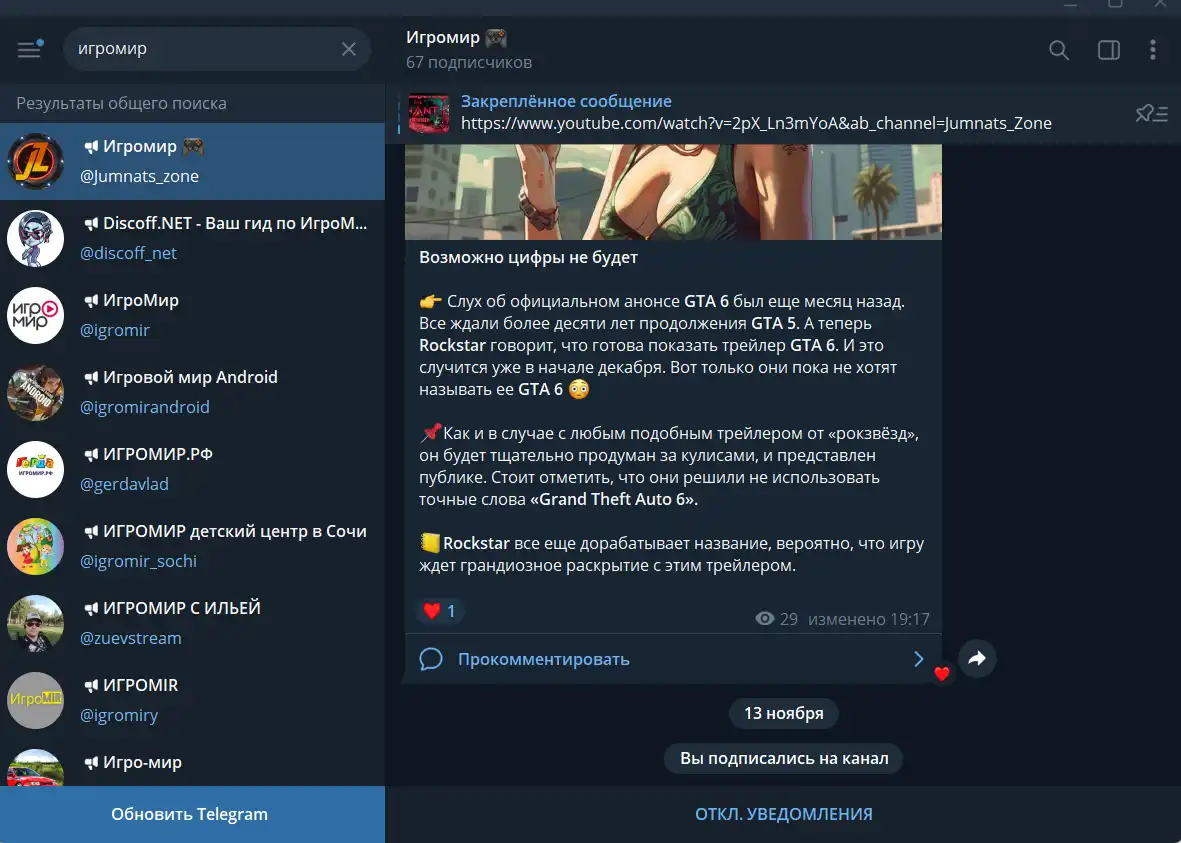Click the @gerdavlad username
Image resolution: width=1181 pixels, height=843 pixels.
(x=124, y=484)
